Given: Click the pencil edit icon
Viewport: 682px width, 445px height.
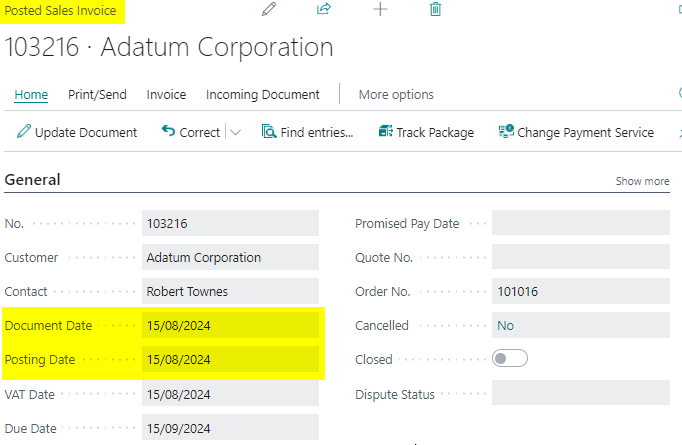Looking at the screenshot, I should [268, 9].
